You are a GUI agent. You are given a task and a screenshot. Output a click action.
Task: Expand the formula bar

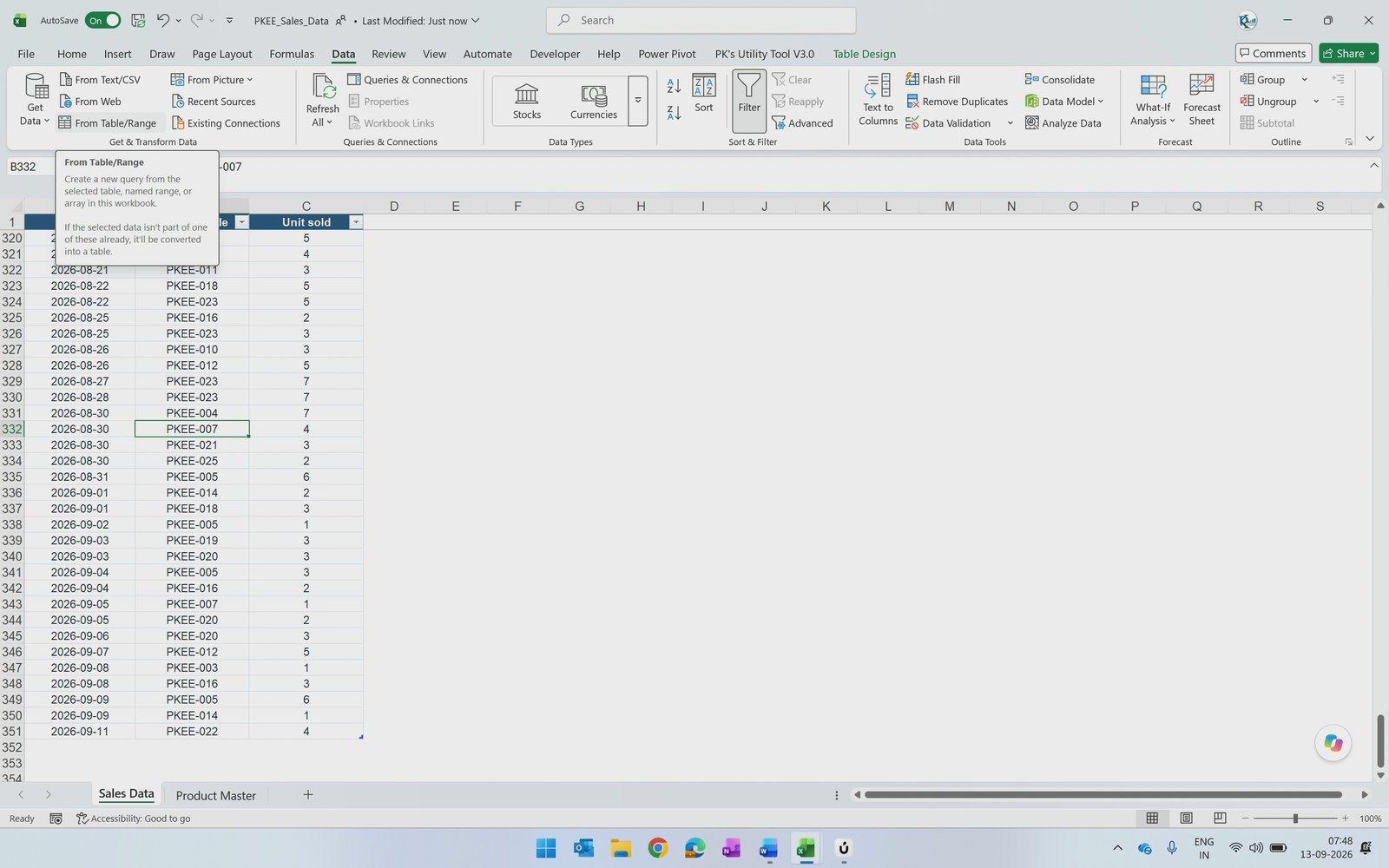tap(1374, 165)
